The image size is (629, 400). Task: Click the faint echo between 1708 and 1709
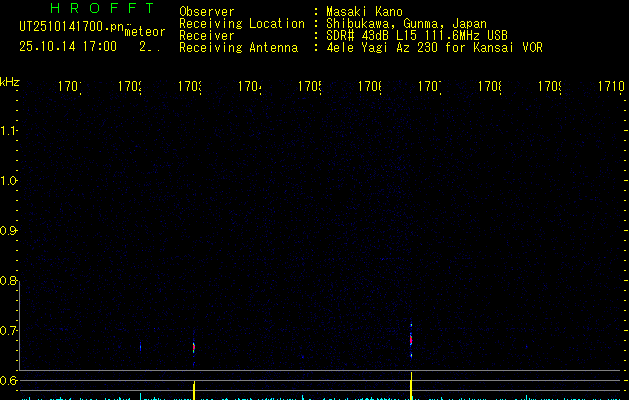tap(527, 347)
